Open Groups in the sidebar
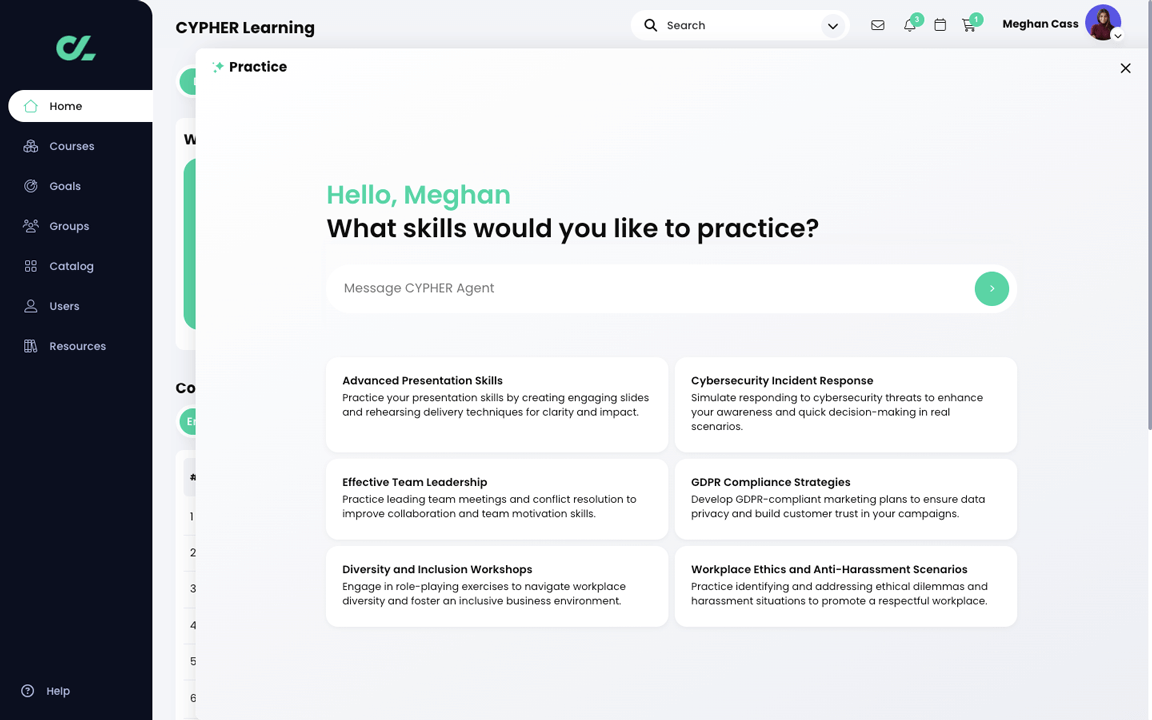 tap(69, 226)
